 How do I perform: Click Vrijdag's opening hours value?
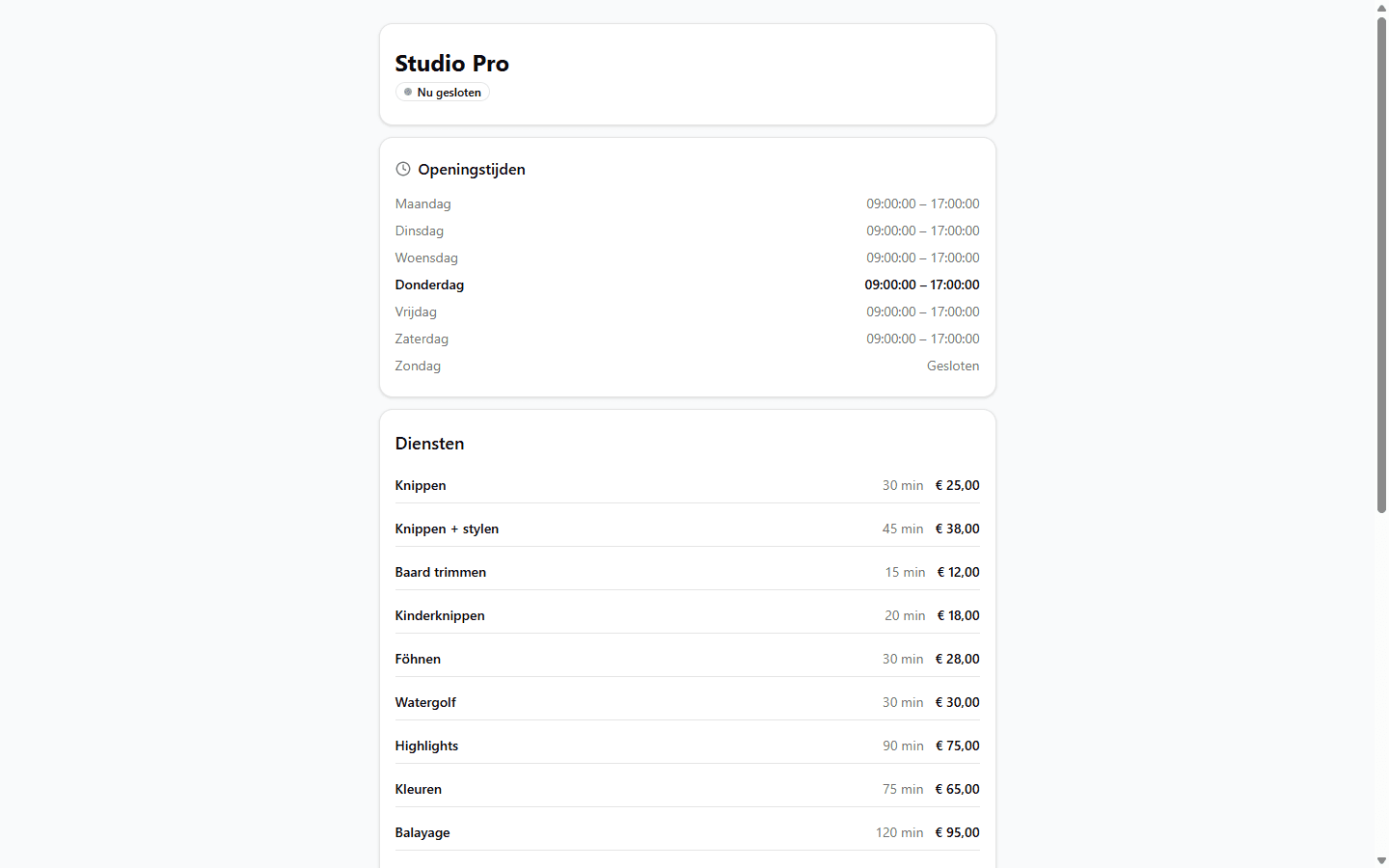coord(923,312)
